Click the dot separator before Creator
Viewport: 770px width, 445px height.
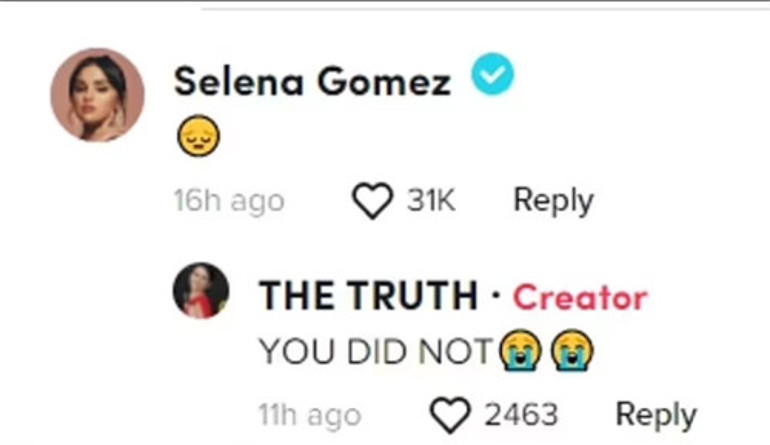(496, 297)
